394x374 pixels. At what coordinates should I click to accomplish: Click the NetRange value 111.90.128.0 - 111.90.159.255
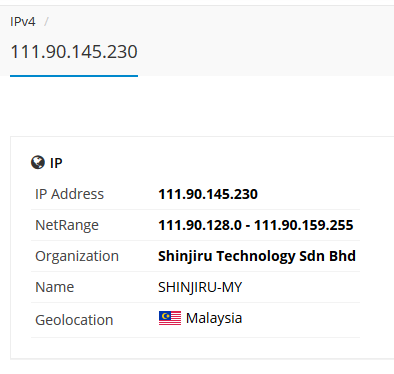tap(256, 225)
